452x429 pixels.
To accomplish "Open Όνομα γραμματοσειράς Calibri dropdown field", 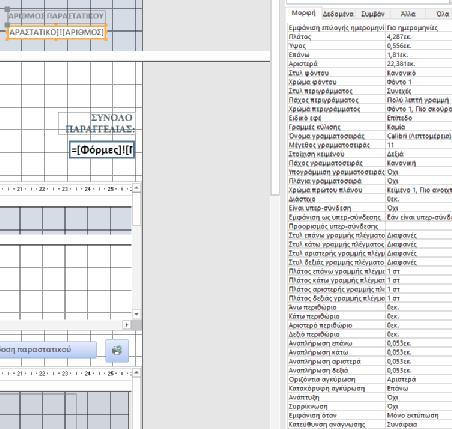I will point(419,136).
